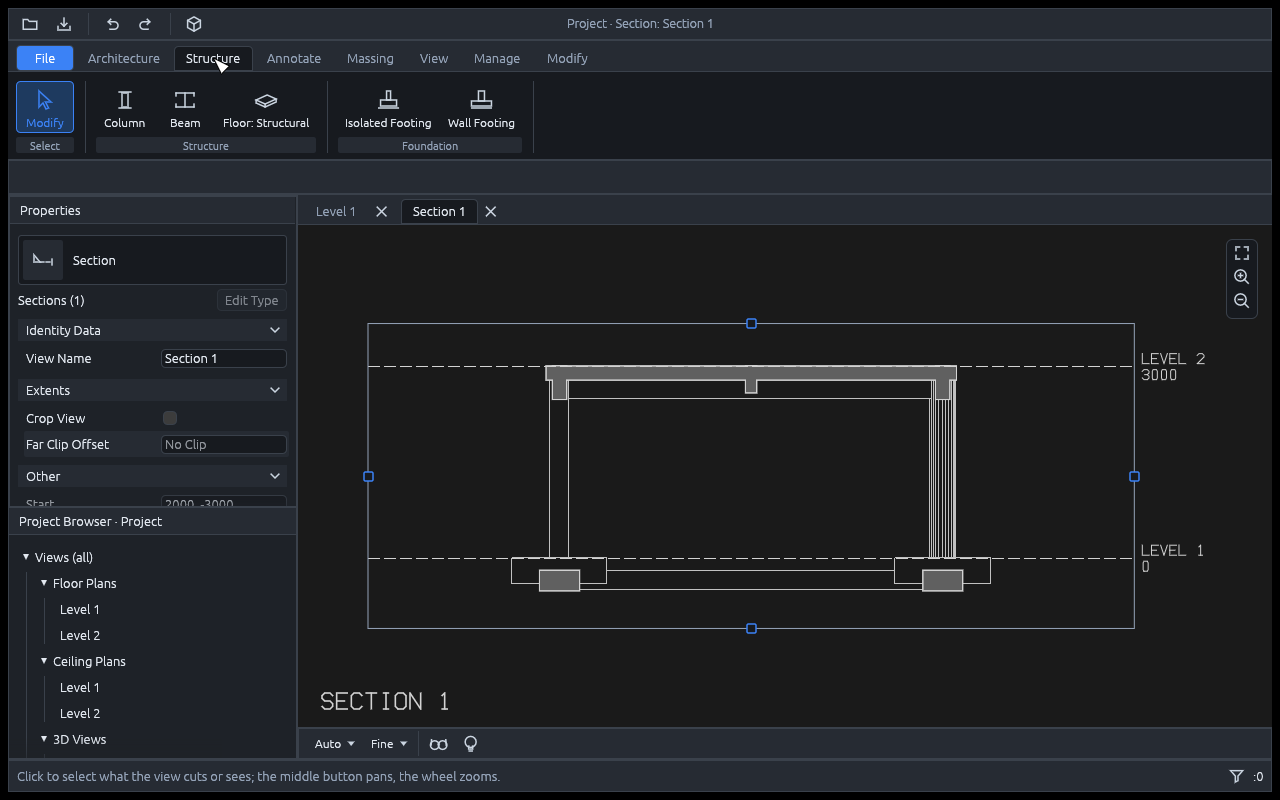
Task: Zoom to fit the view extents
Action: tap(1242, 253)
